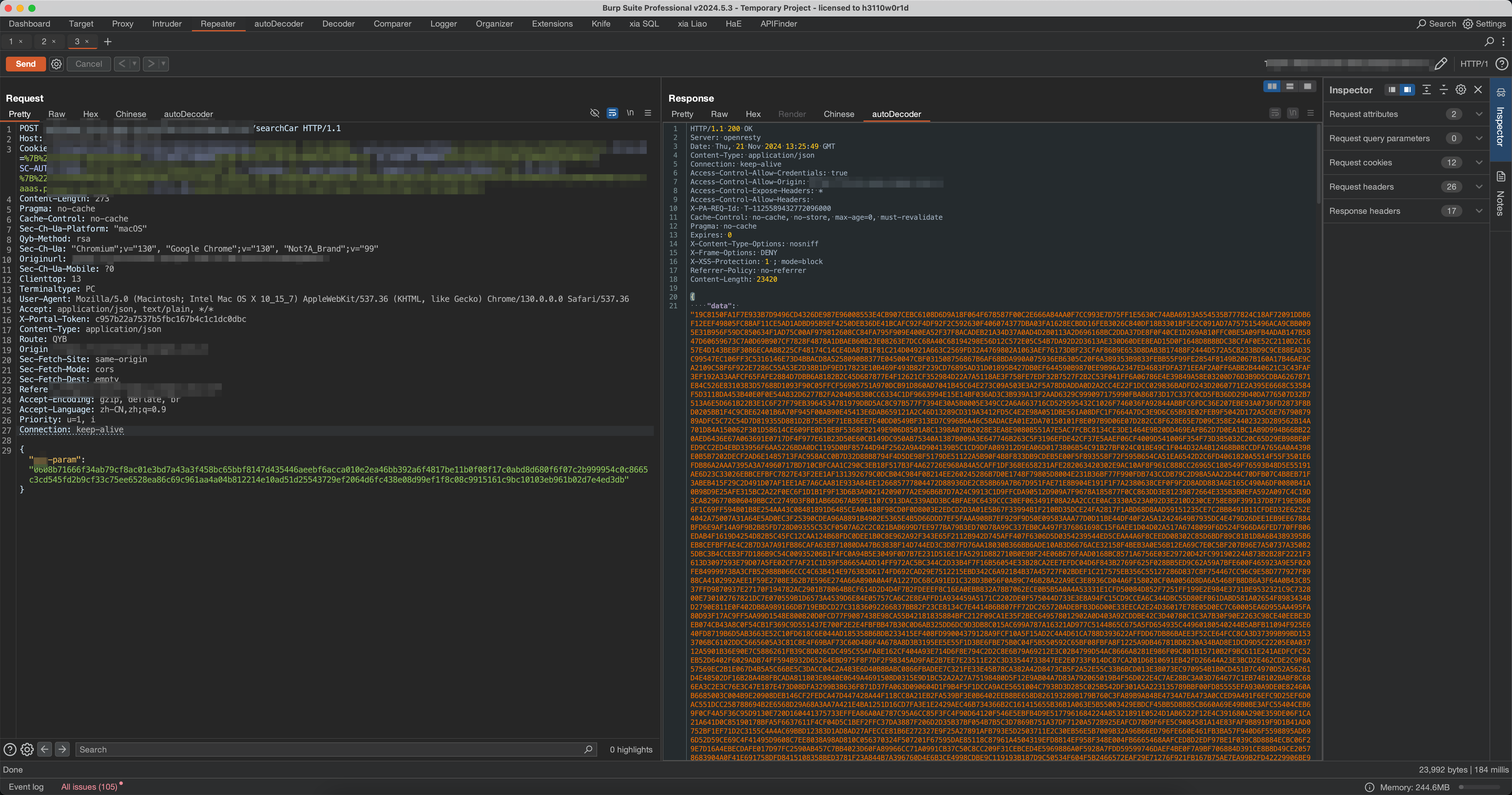Switch to the Decoder tab

point(338,24)
